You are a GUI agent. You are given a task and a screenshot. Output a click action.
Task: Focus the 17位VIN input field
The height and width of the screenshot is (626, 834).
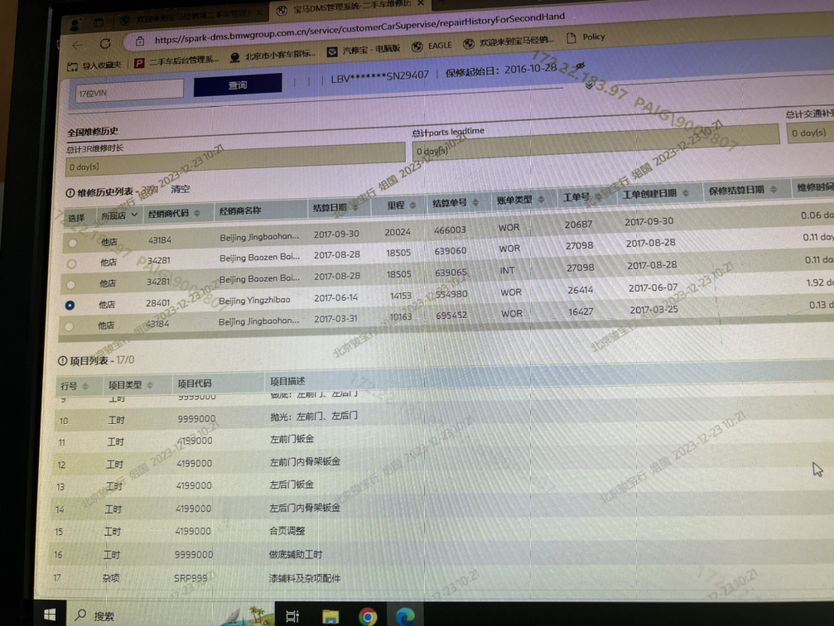click(x=129, y=91)
